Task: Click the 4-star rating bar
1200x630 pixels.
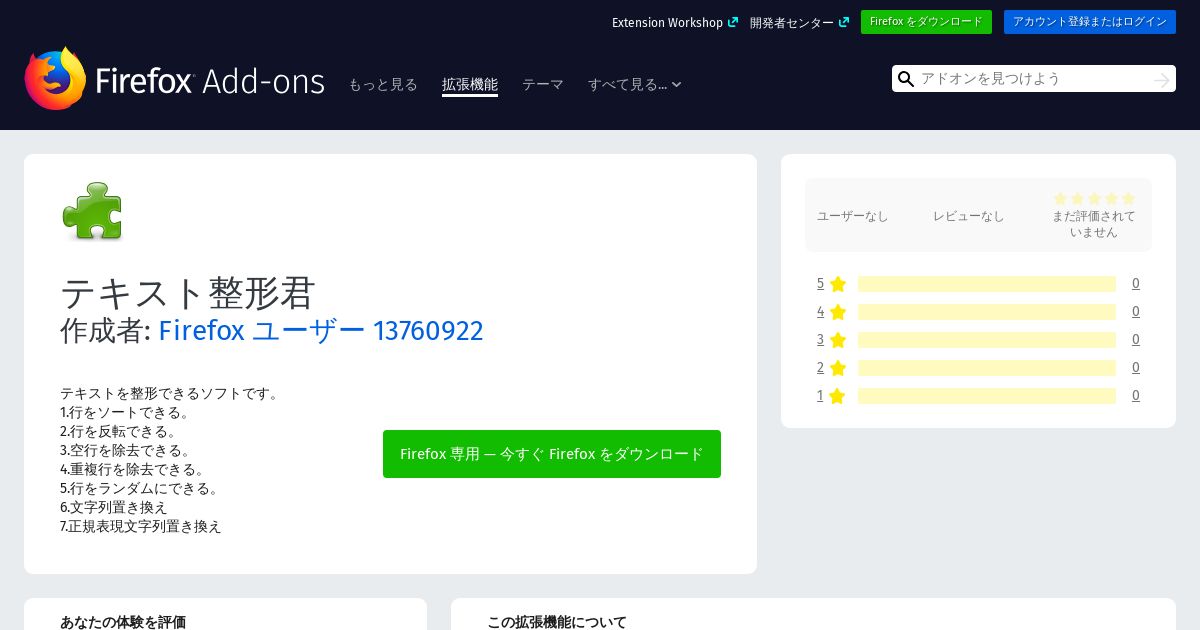Action: click(987, 312)
